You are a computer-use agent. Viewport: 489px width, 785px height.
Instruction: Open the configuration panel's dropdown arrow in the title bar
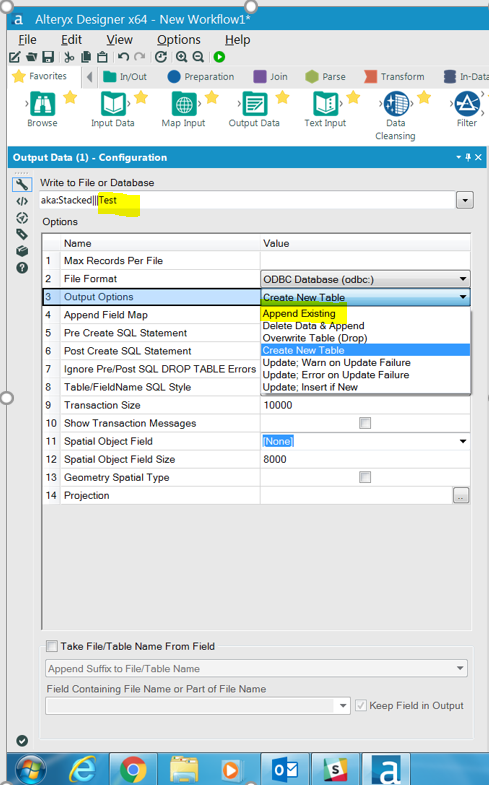click(x=458, y=157)
